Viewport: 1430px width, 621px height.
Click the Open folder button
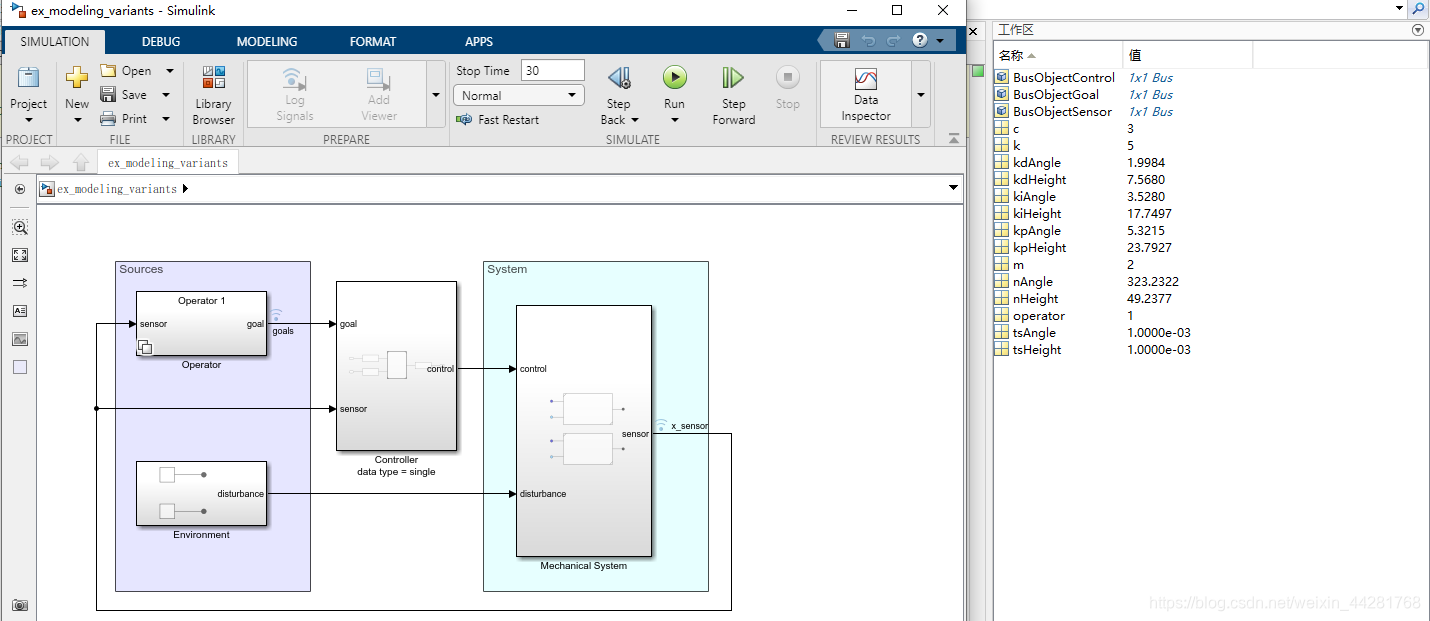(x=127, y=71)
